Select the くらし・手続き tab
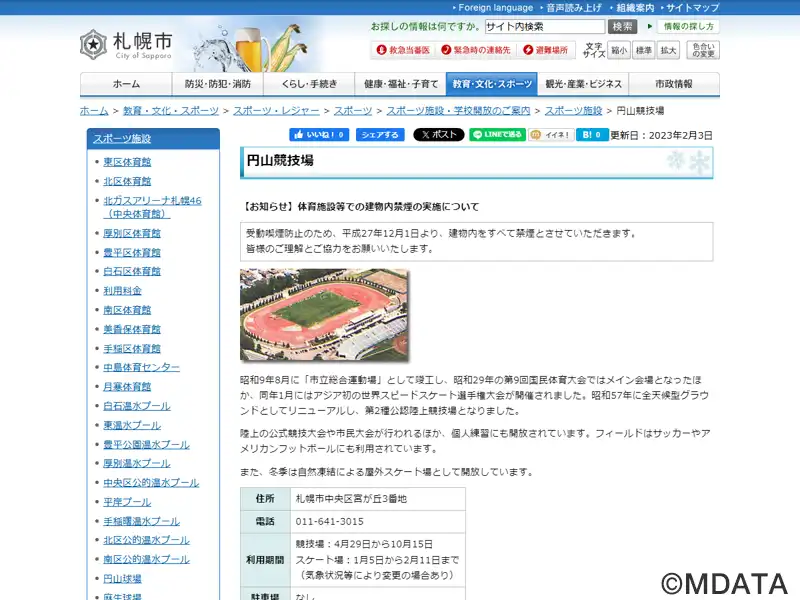 click(x=309, y=84)
